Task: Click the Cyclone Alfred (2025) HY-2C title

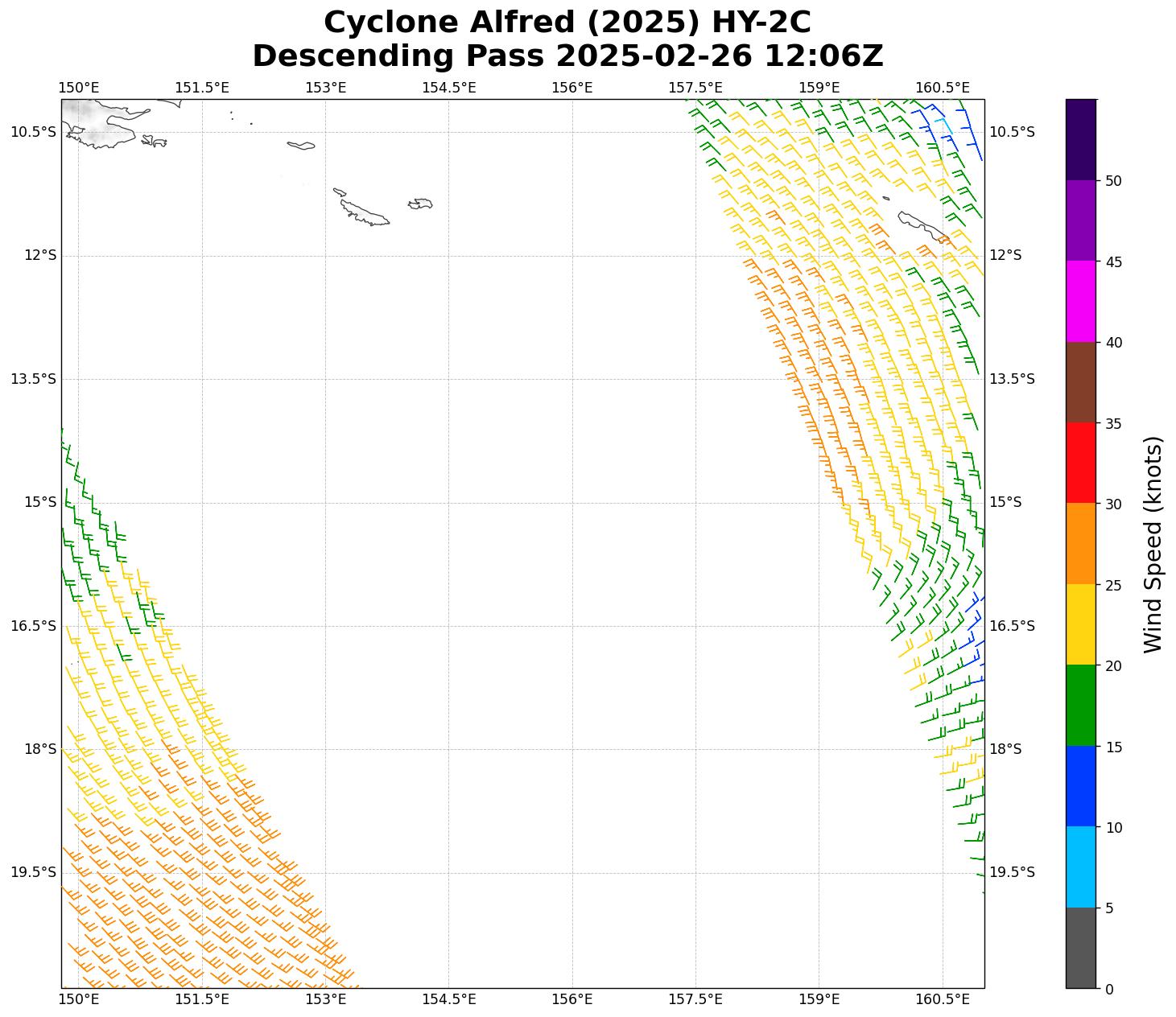Action: click(567, 23)
